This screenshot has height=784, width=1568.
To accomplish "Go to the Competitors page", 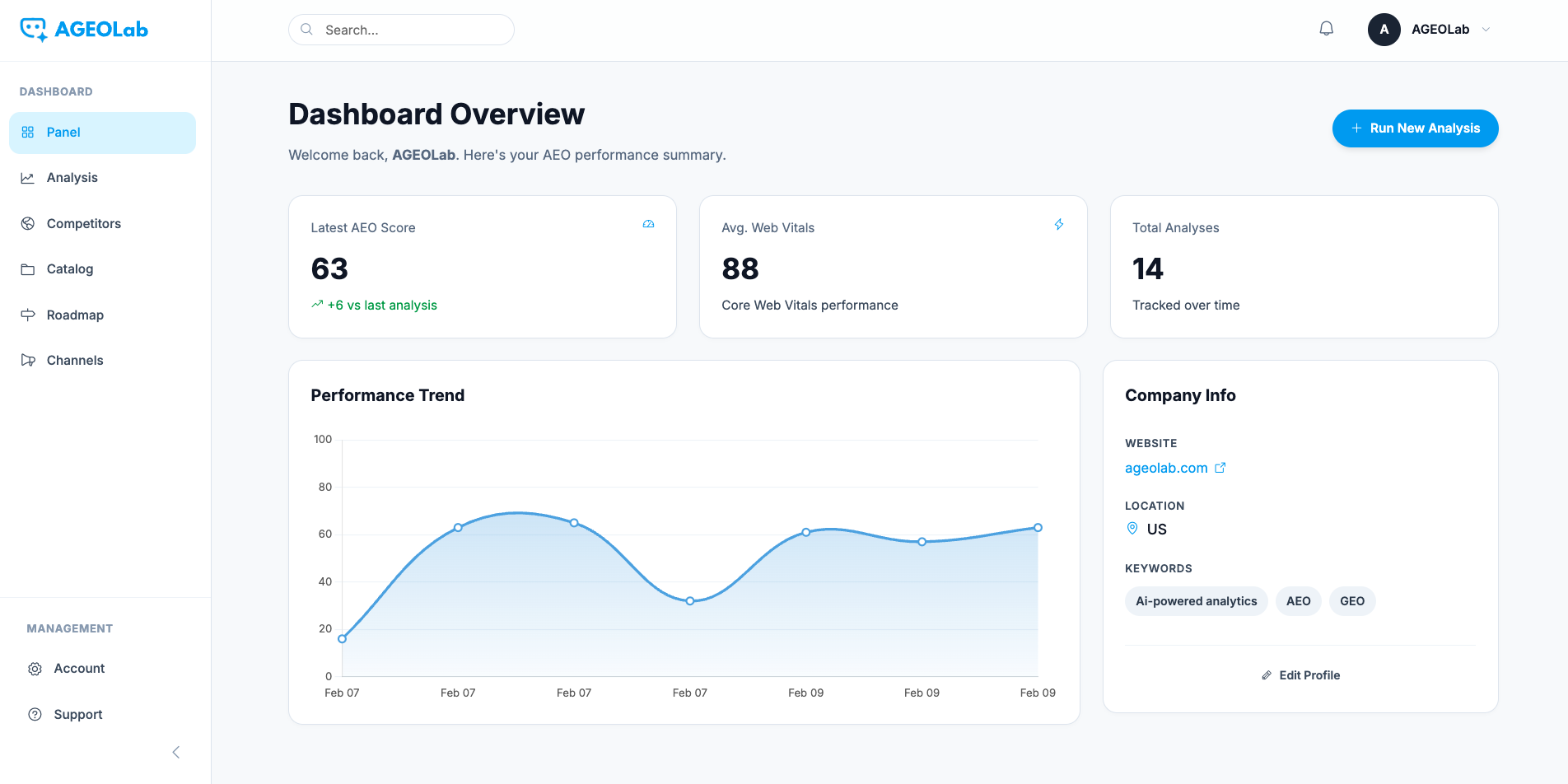I will click(83, 224).
